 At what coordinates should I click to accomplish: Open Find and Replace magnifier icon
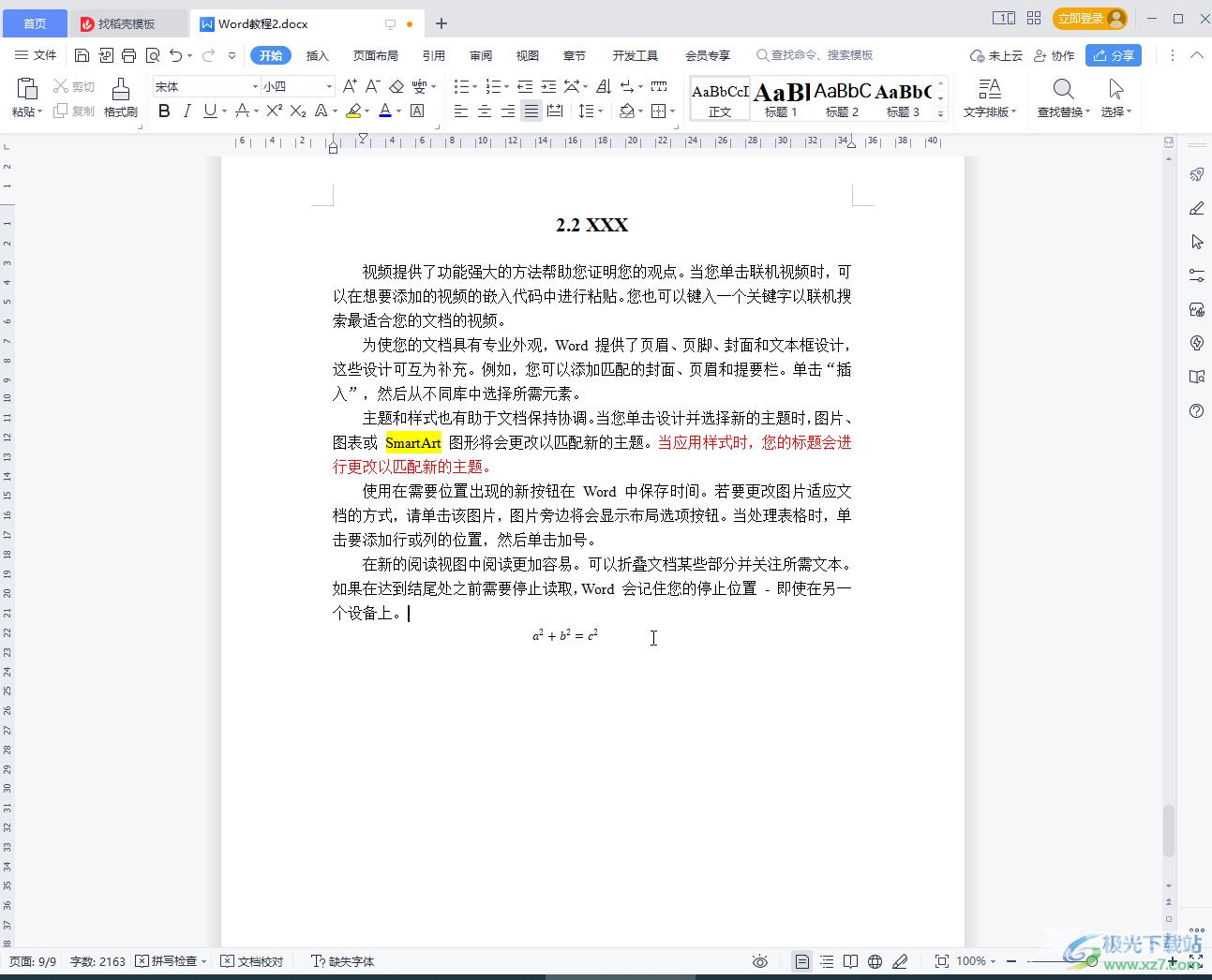pos(1063,89)
